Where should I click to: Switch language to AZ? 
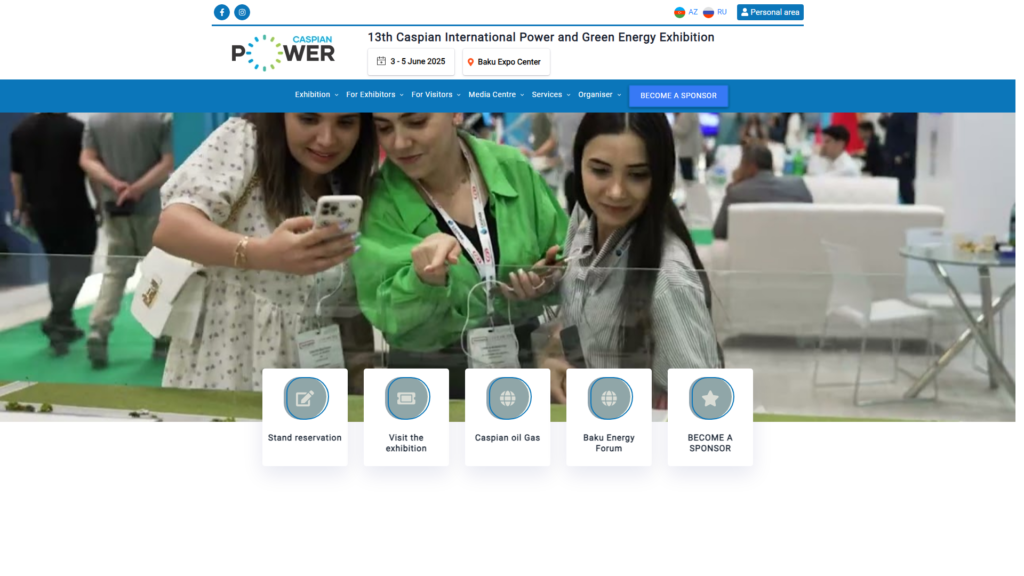(x=693, y=12)
